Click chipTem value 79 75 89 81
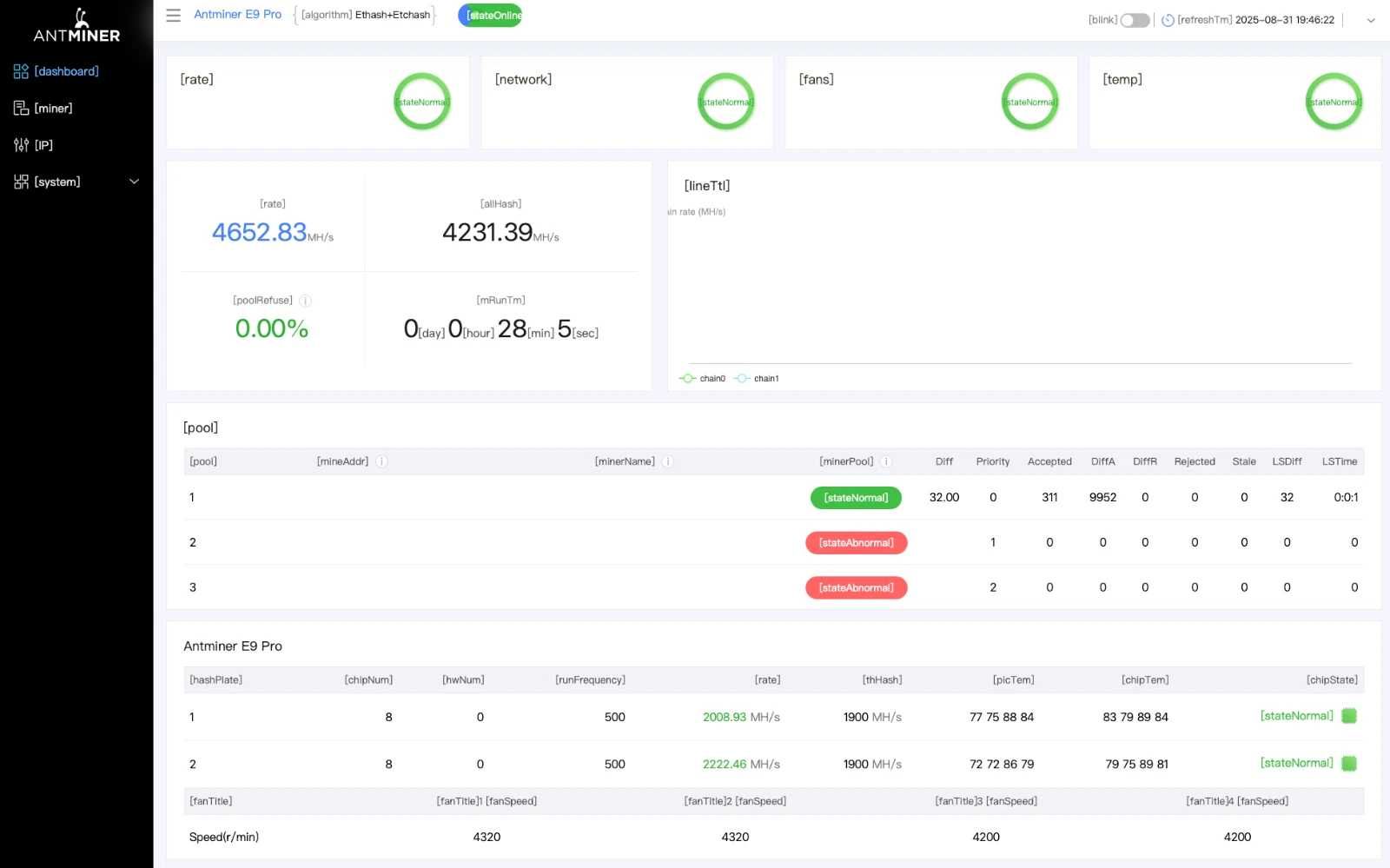 point(1136,765)
